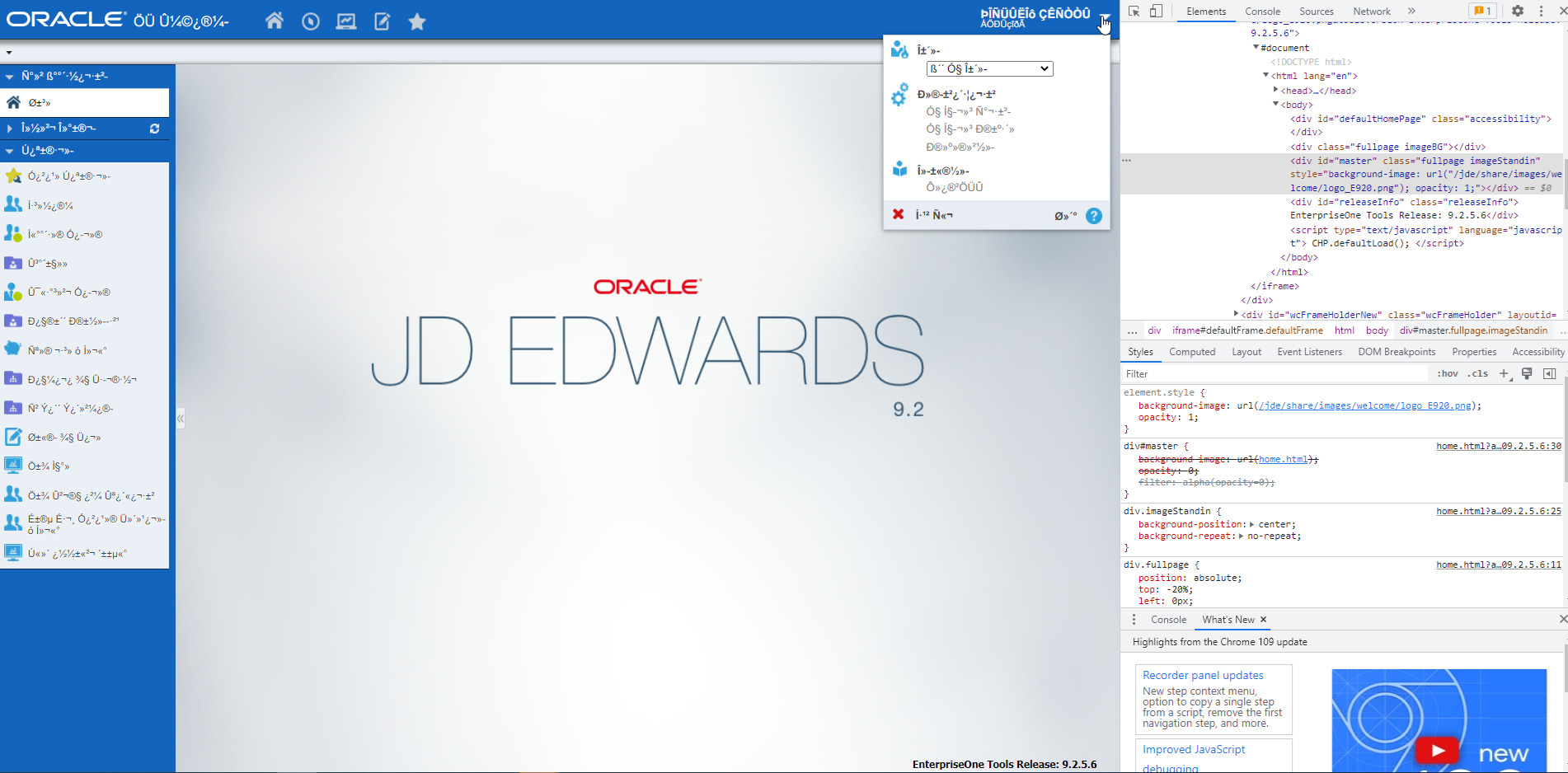The image size is (1568, 773).
Task: Toggle rendering emulation icon beside .cls
Action: click(x=1528, y=373)
